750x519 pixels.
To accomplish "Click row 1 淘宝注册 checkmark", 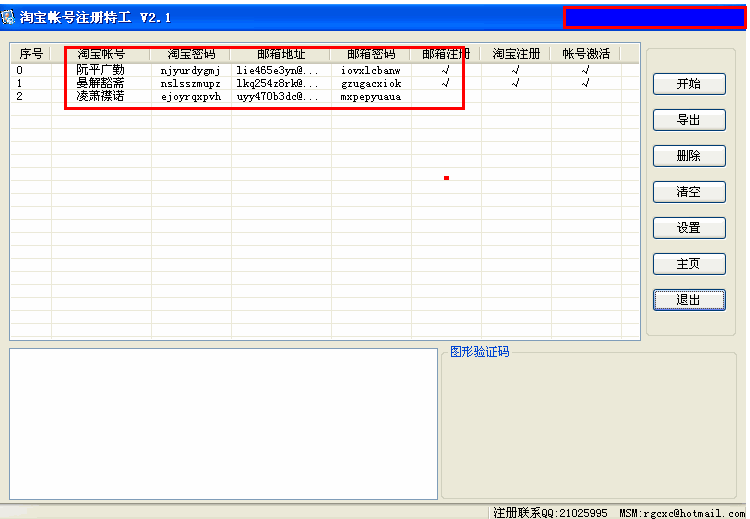I will click(516, 83).
